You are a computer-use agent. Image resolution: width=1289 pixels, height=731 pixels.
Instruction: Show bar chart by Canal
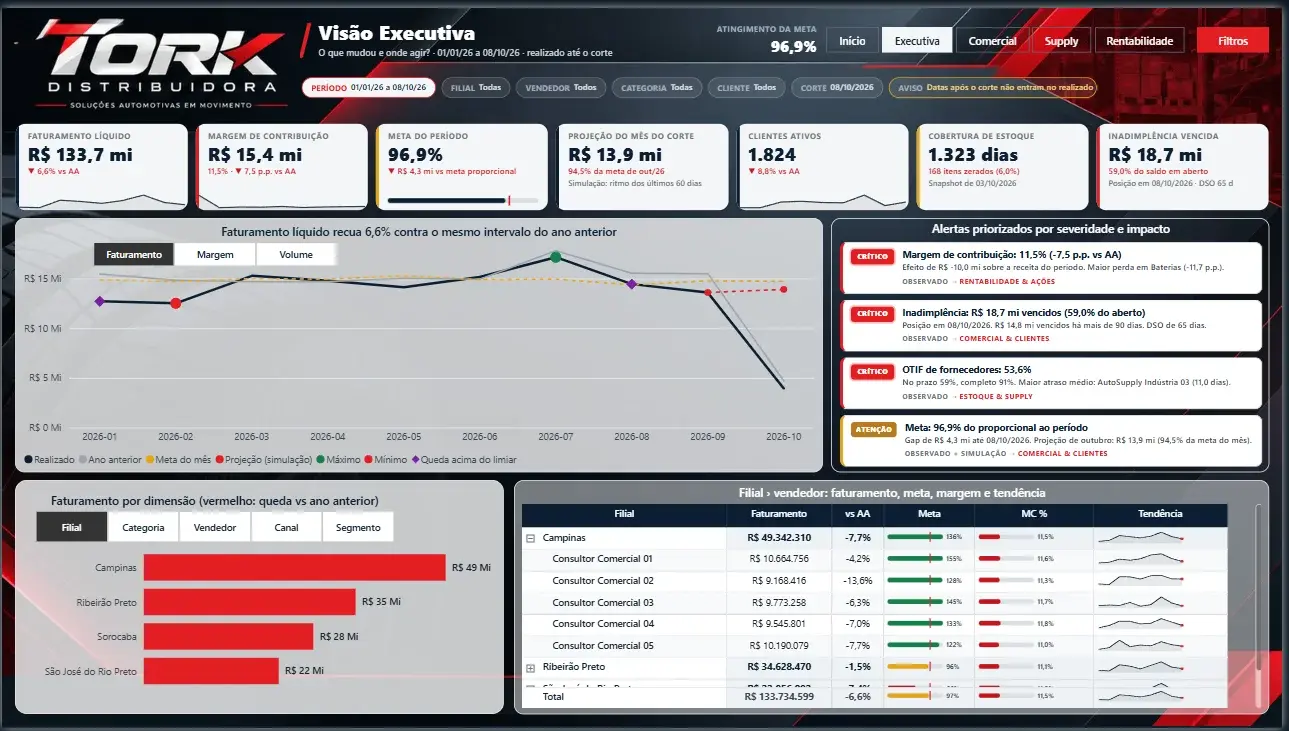[x=286, y=527]
